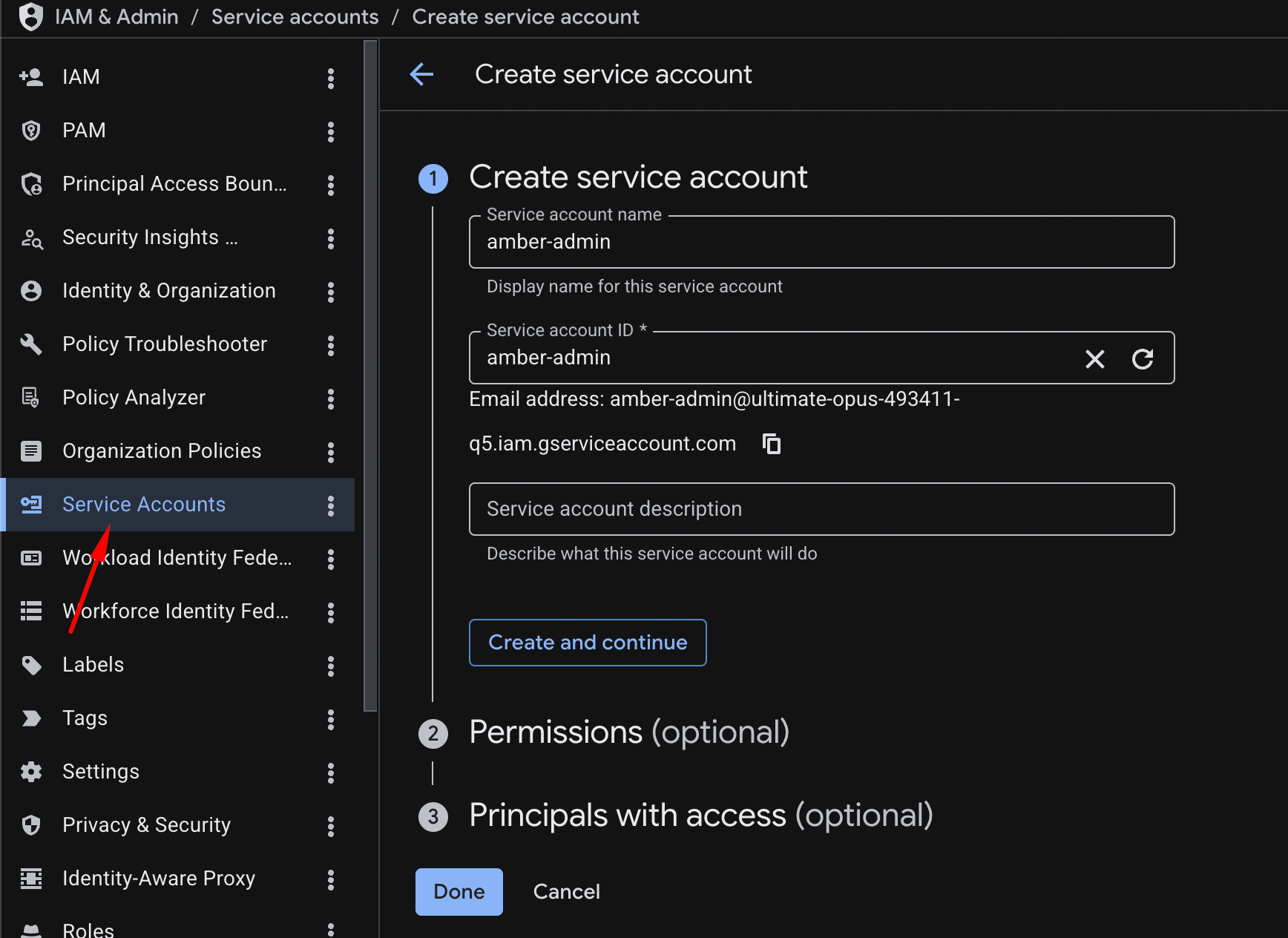Viewport: 1288px width, 938px height.
Task: Click the Workload Identity Federation icon
Action: pyautogui.click(x=31, y=558)
